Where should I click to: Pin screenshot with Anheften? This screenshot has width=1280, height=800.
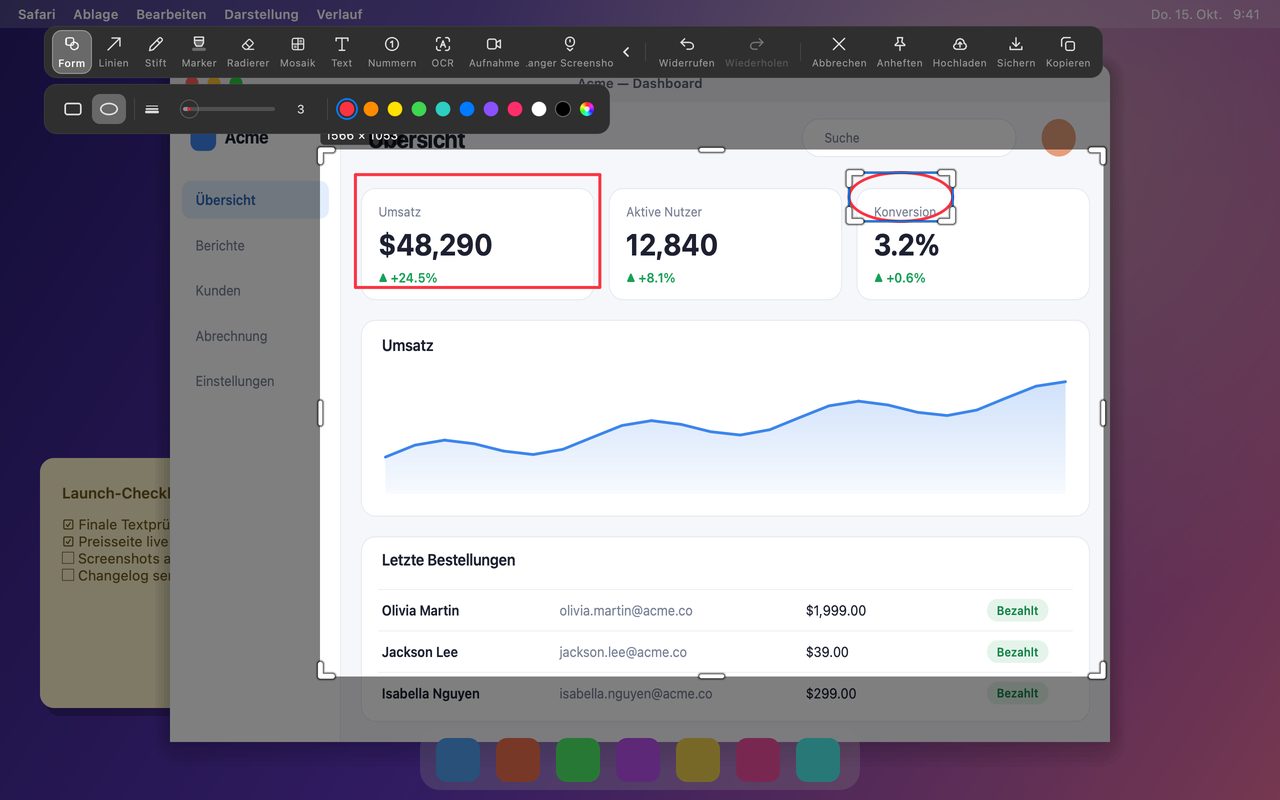pos(899,52)
